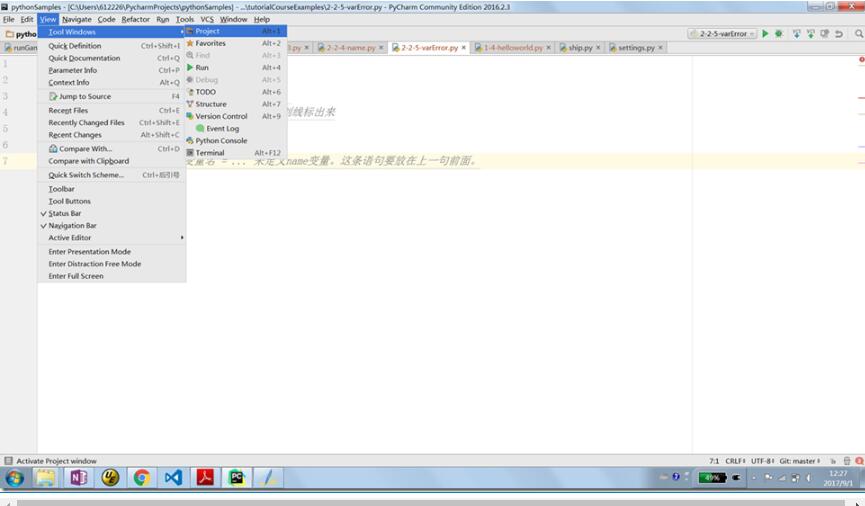
Task: Open Structure tool window entry
Action: [x=236, y=104]
